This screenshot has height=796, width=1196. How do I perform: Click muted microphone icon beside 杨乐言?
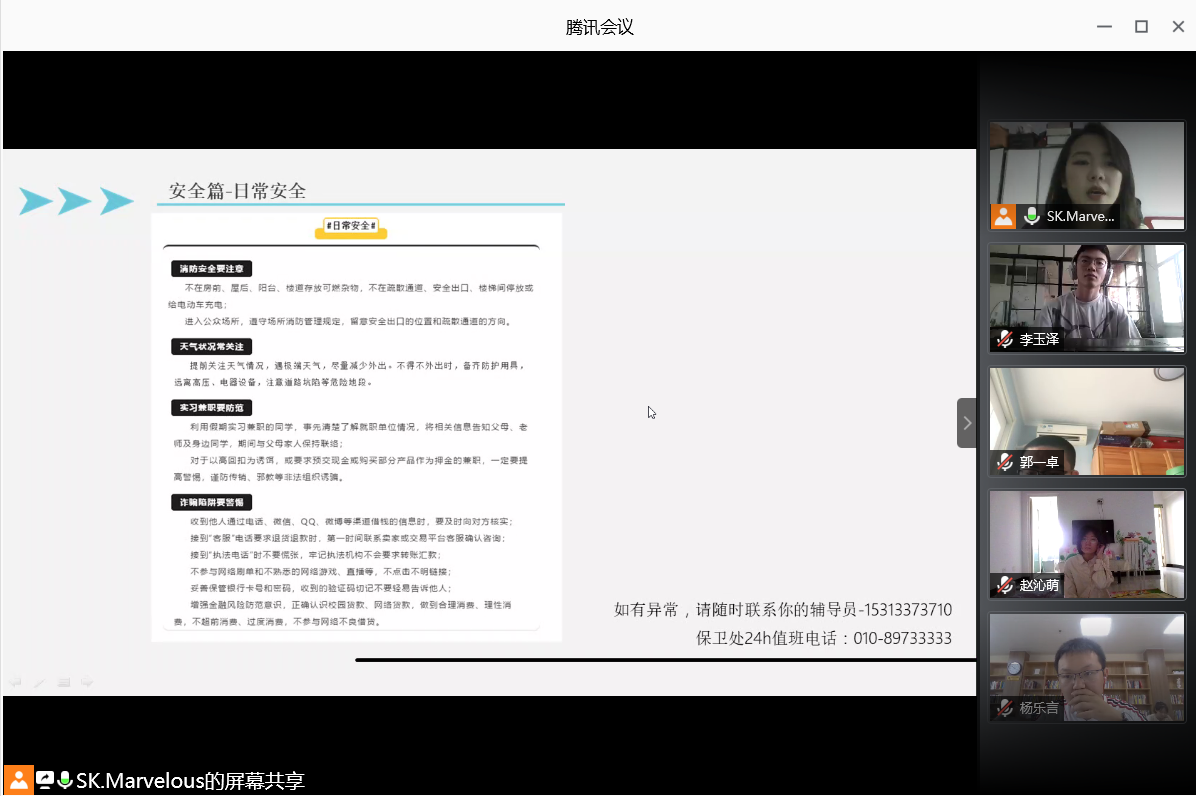[1005, 708]
